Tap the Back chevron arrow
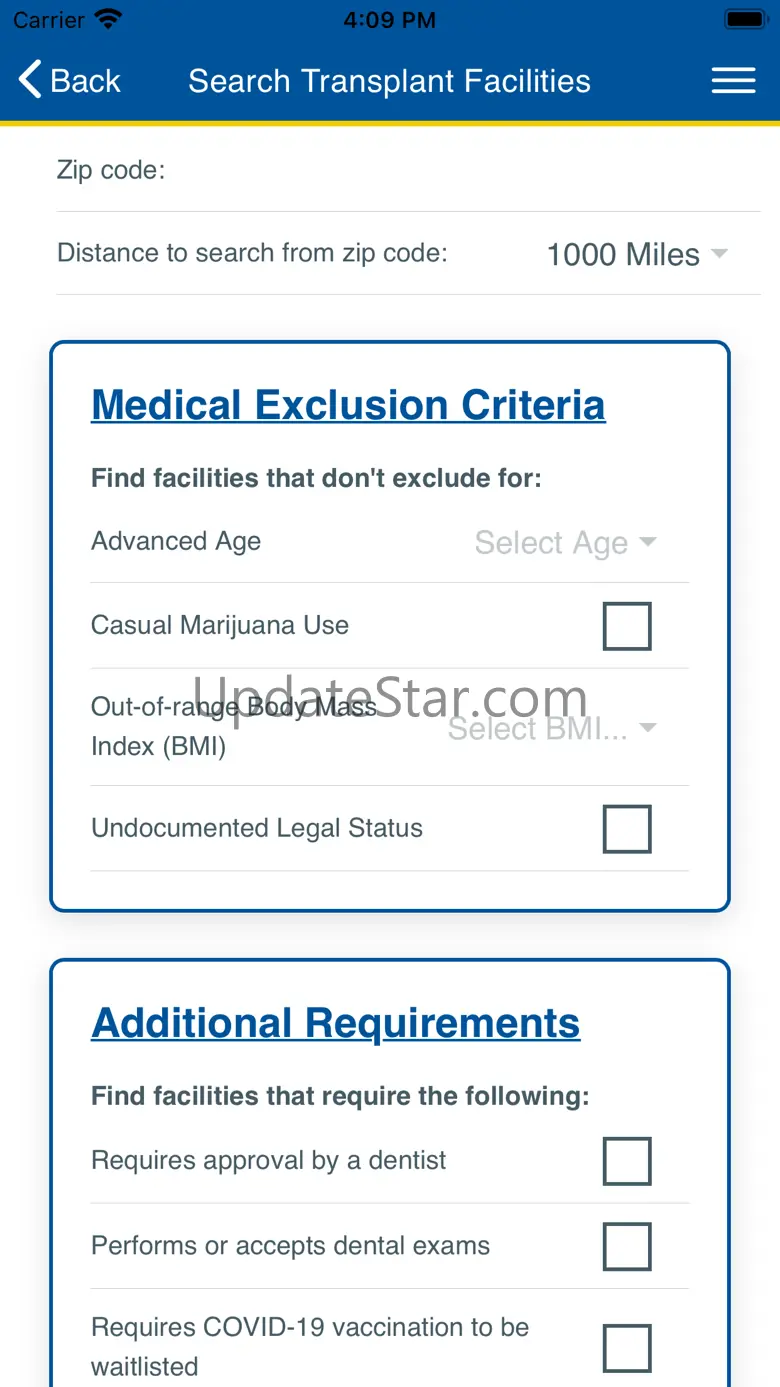Screen dimensions: 780x1387 (x=31, y=80)
